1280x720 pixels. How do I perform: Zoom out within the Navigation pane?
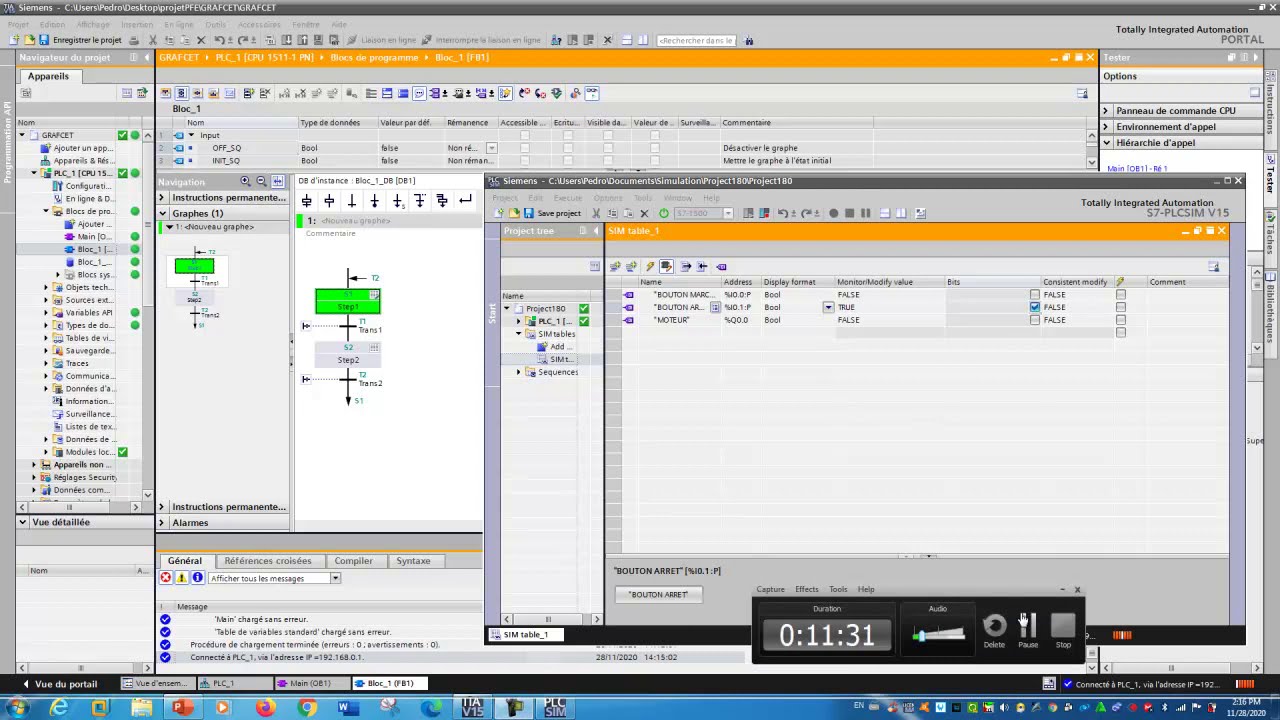click(x=261, y=181)
